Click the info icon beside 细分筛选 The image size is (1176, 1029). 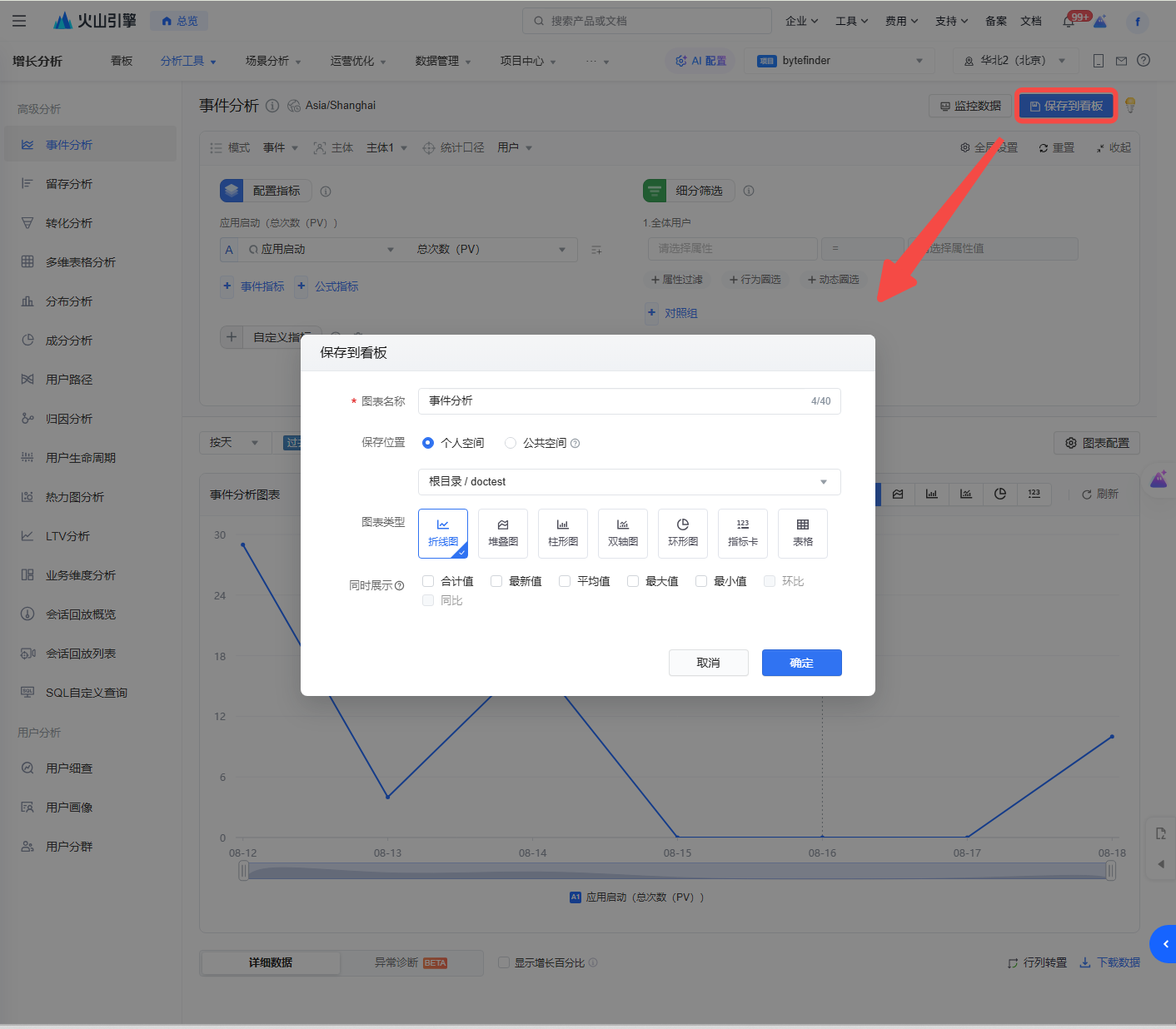[x=749, y=191]
